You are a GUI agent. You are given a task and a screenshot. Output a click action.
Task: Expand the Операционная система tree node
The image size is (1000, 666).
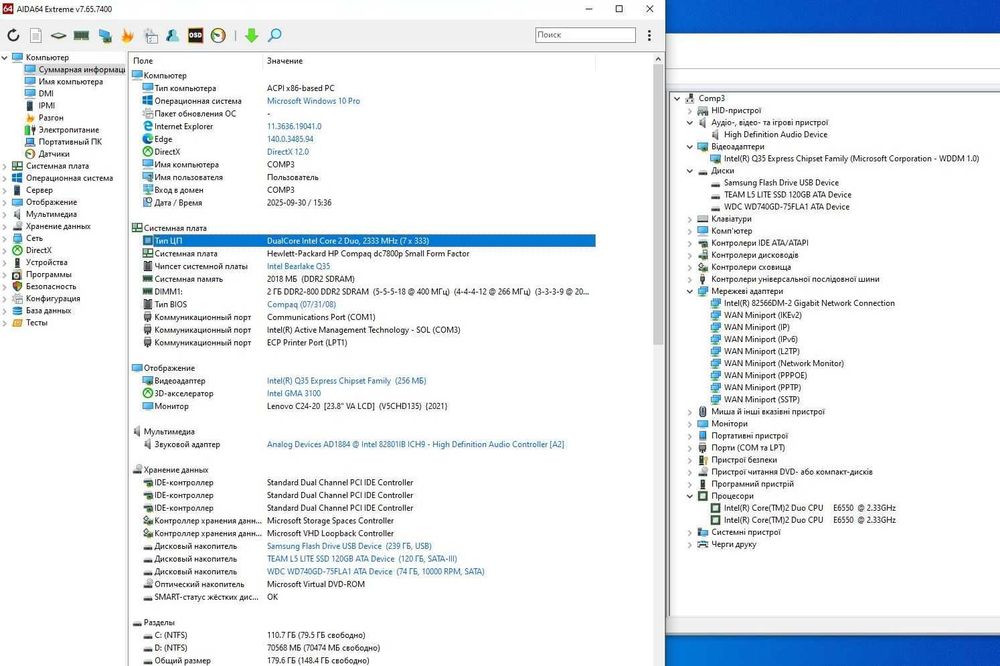pos(5,178)
